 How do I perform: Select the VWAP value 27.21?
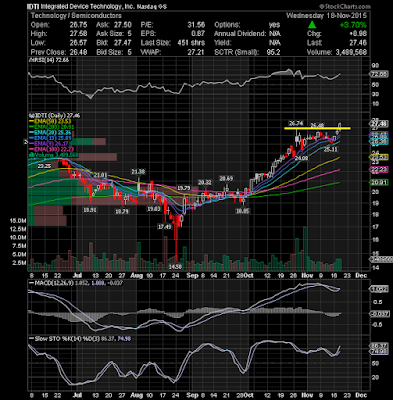[x=196, y=52]
